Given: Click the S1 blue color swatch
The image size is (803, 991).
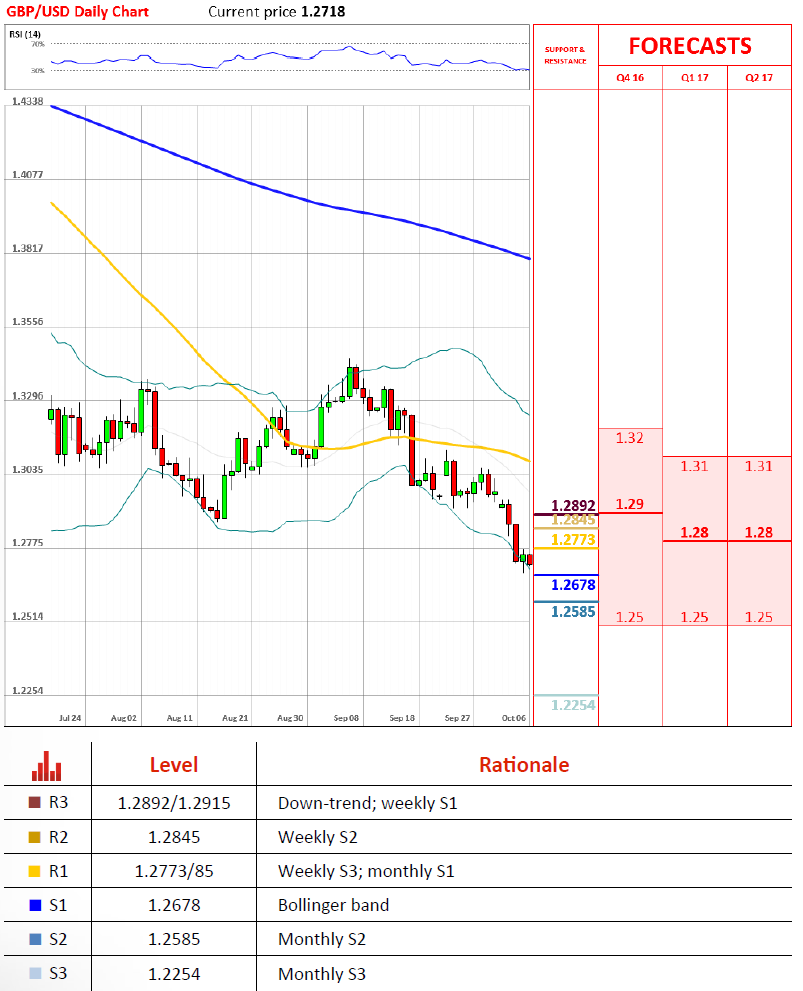Looking at the screenshot, I should (x=35, y=906).
